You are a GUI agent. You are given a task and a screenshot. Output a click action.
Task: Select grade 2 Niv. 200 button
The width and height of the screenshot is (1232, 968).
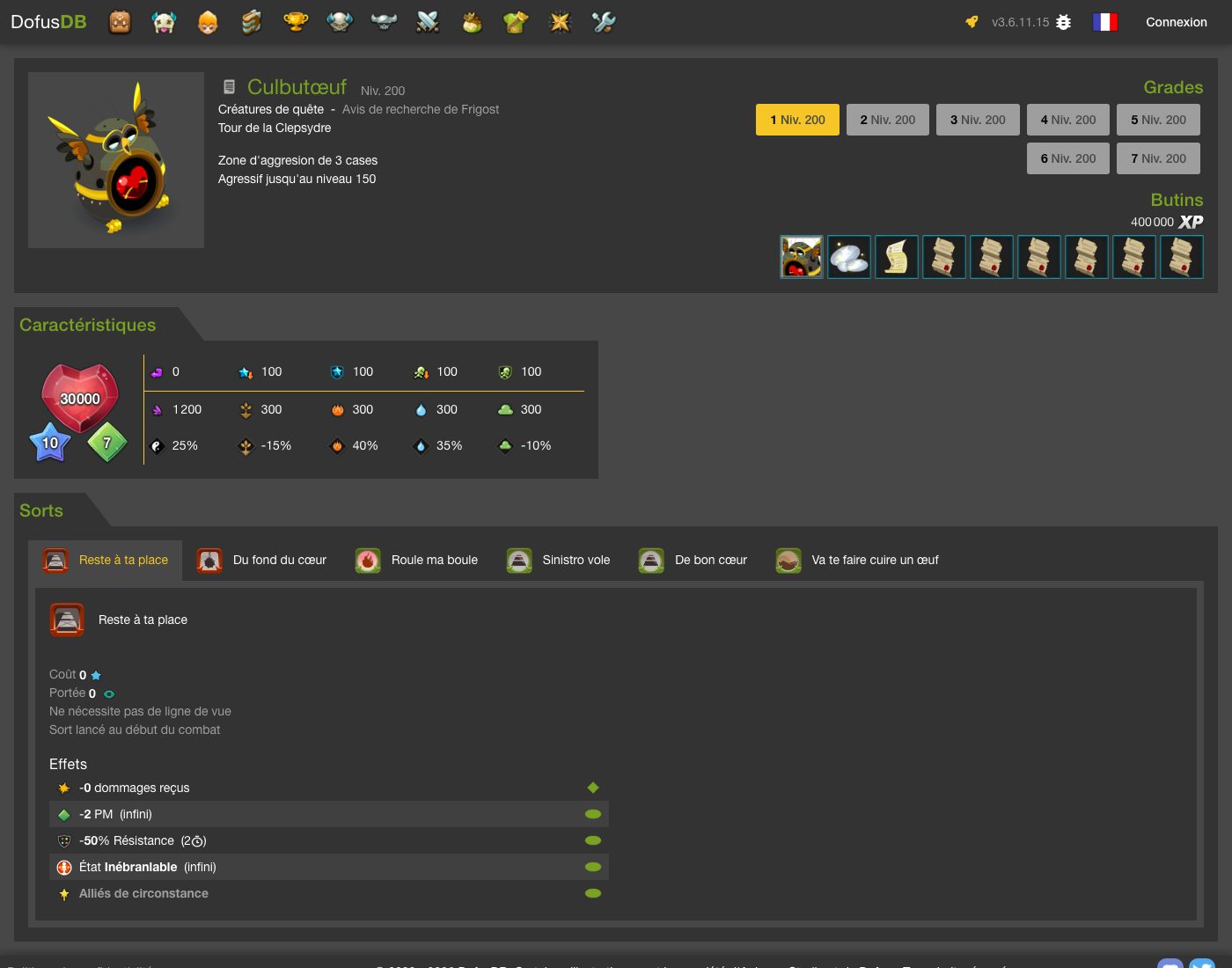[x=888, y=120]
